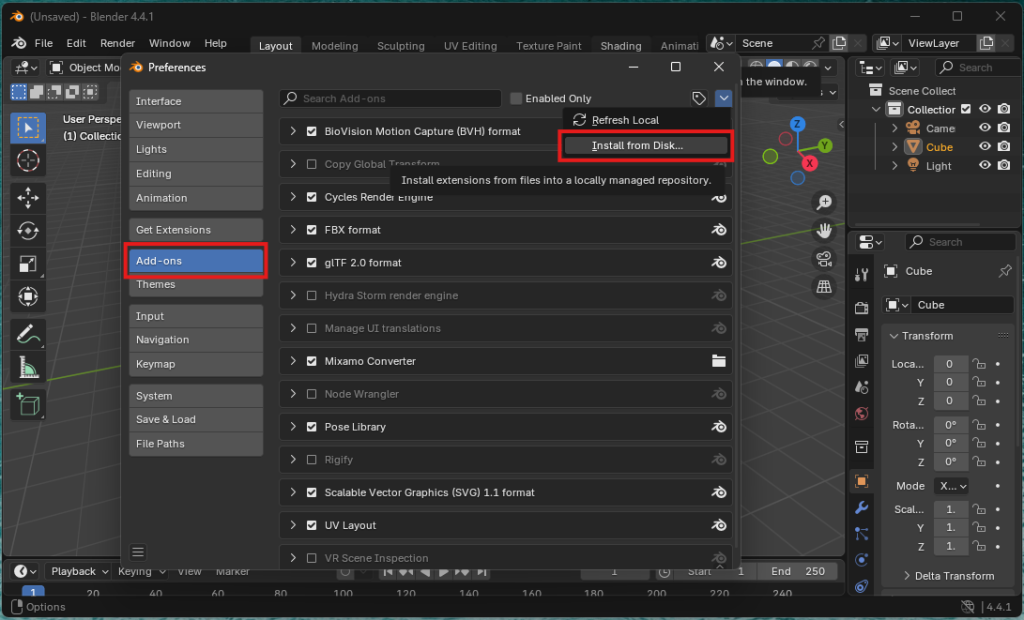1024x620 pixels.
Task: Select the Transform tool
Action: click(x=27, y=297)
